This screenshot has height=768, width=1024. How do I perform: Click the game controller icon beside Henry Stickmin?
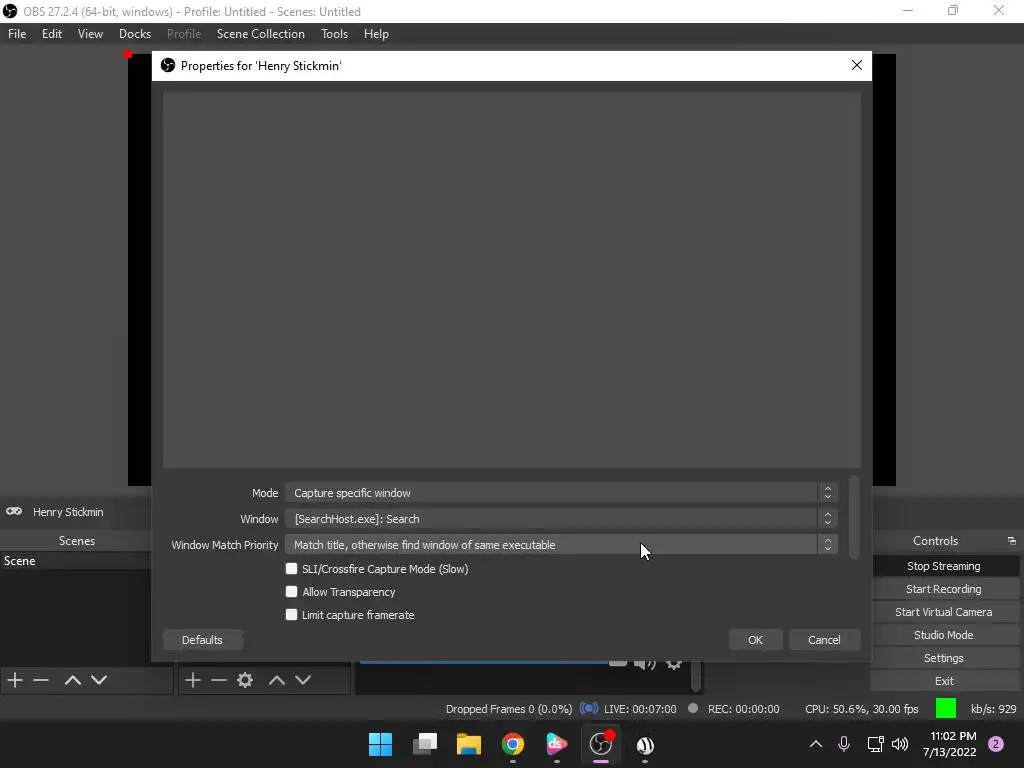click(x=14, y=511)
